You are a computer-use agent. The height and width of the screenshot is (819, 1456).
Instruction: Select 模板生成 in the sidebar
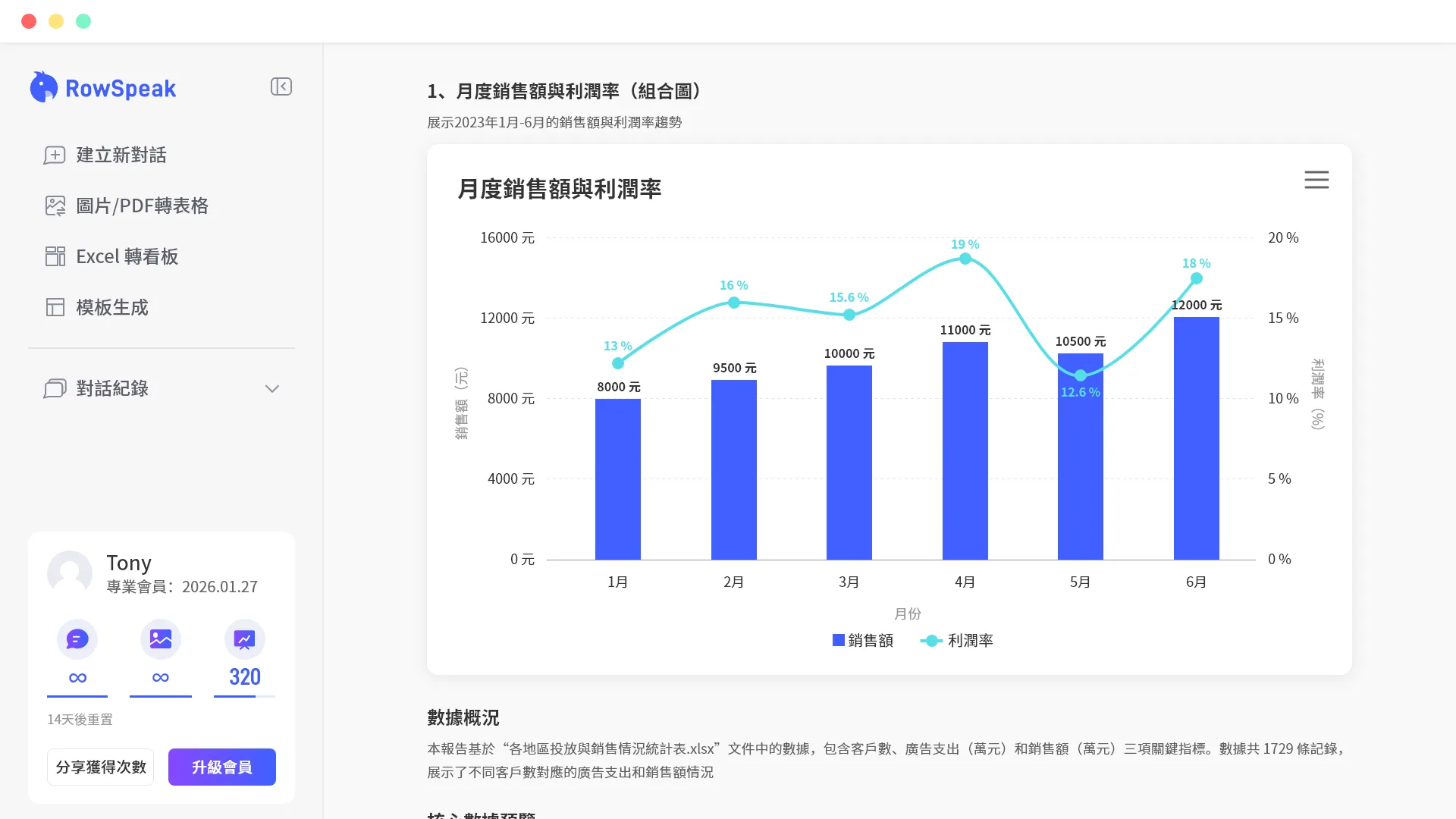point(97,307)
